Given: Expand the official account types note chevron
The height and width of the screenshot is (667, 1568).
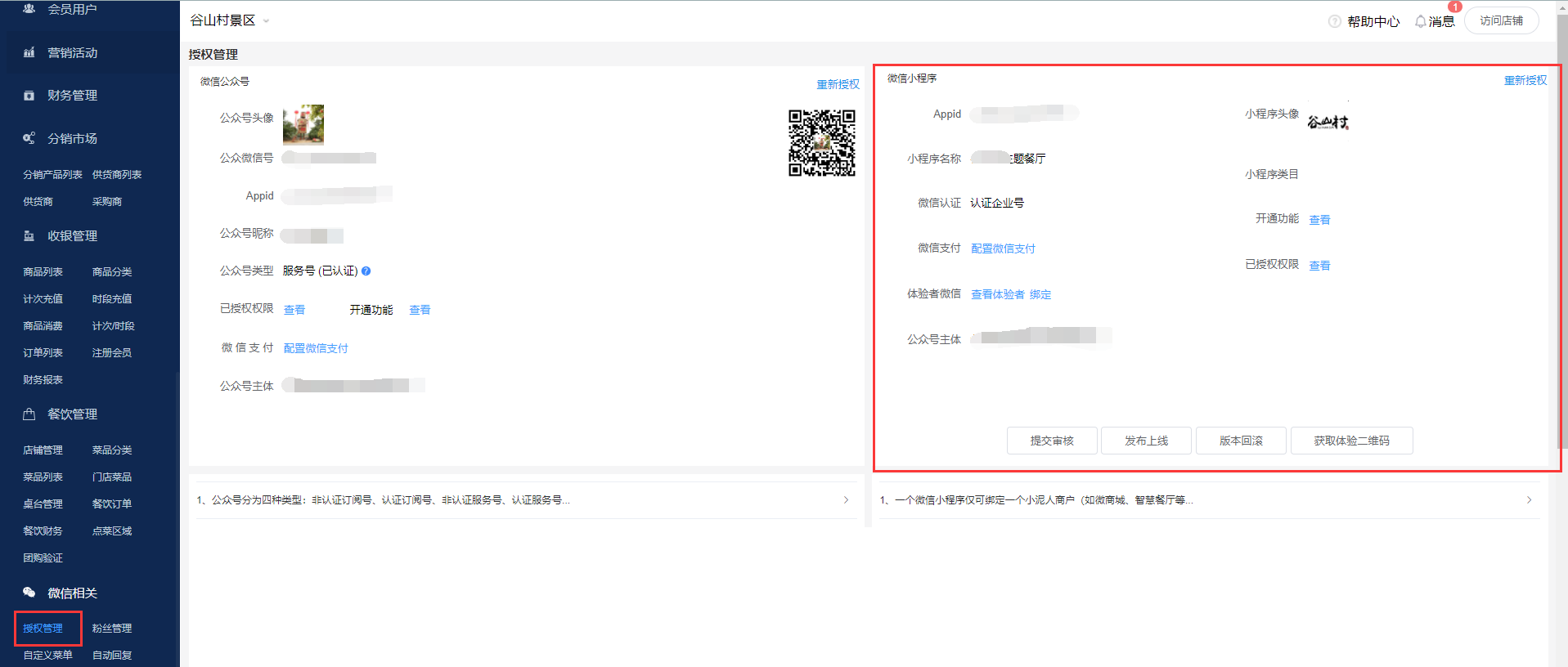Looking at the screenshot, I should [846, 499].
